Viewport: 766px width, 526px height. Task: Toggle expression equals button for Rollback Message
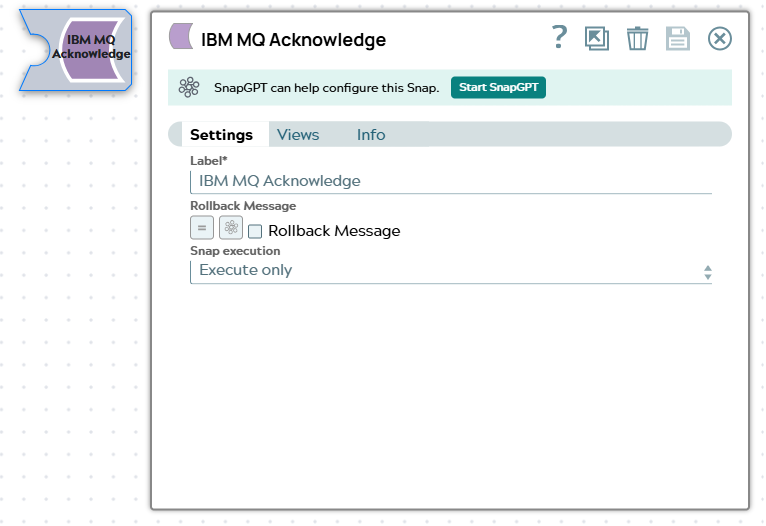pyautogui.click(x=202, y=228)
